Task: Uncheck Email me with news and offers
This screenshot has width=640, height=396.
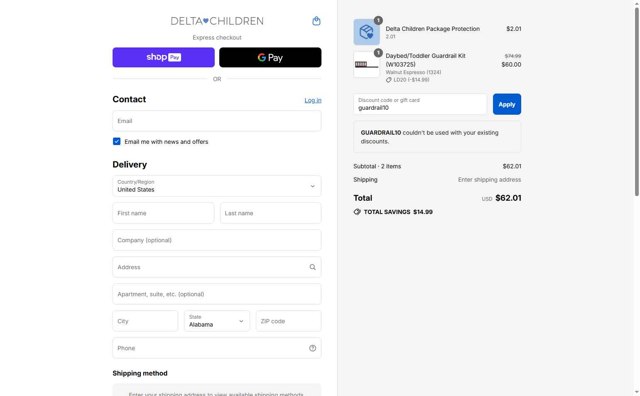Action: pos(117,141)
